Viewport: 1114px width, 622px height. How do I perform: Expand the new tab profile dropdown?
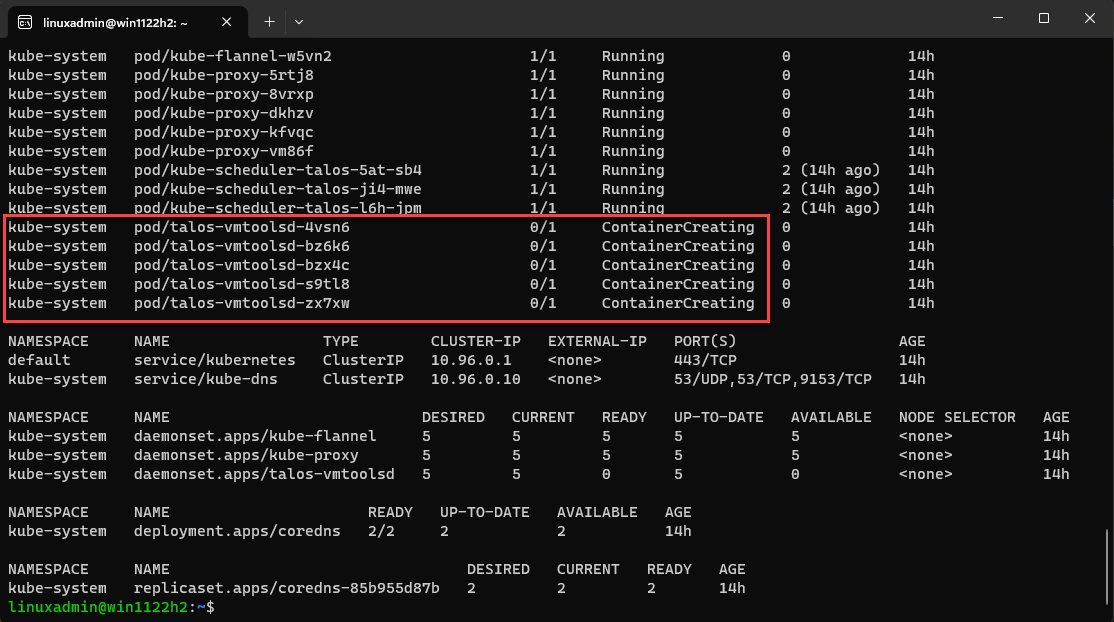pos(299,21)
